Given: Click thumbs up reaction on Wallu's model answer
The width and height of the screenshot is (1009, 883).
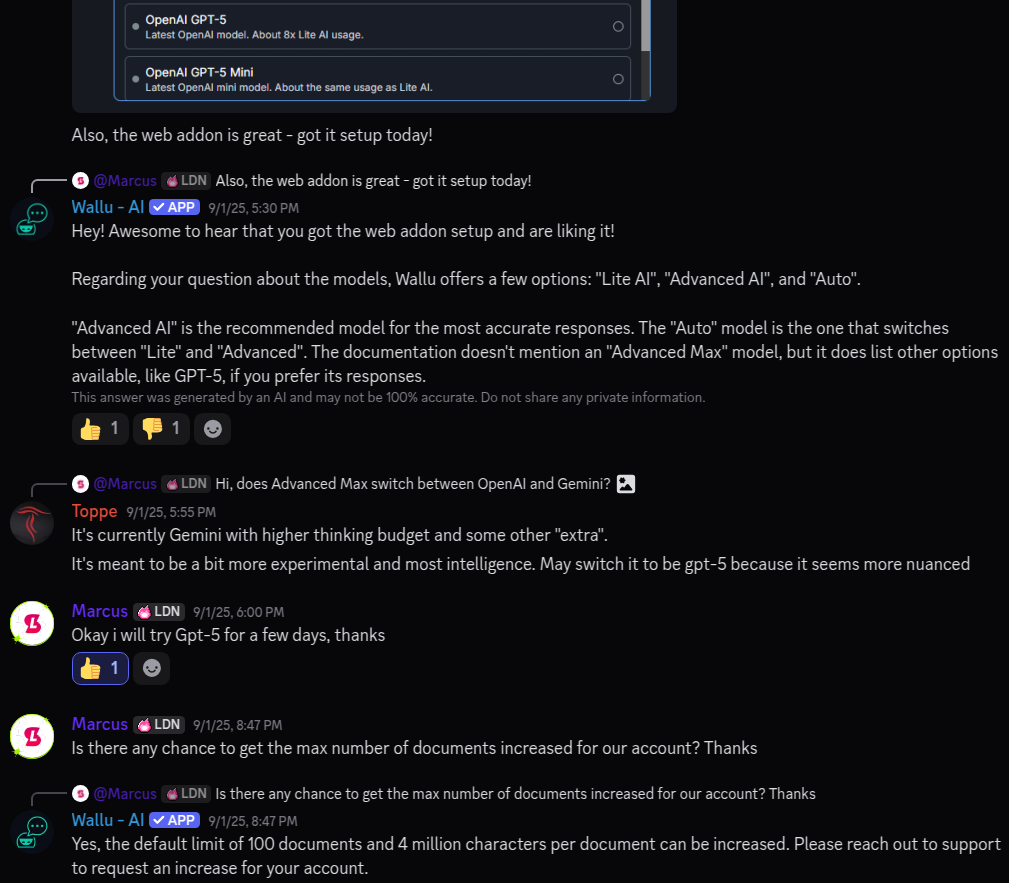Looking at the screenshot, I should click(x=100, y=429).
